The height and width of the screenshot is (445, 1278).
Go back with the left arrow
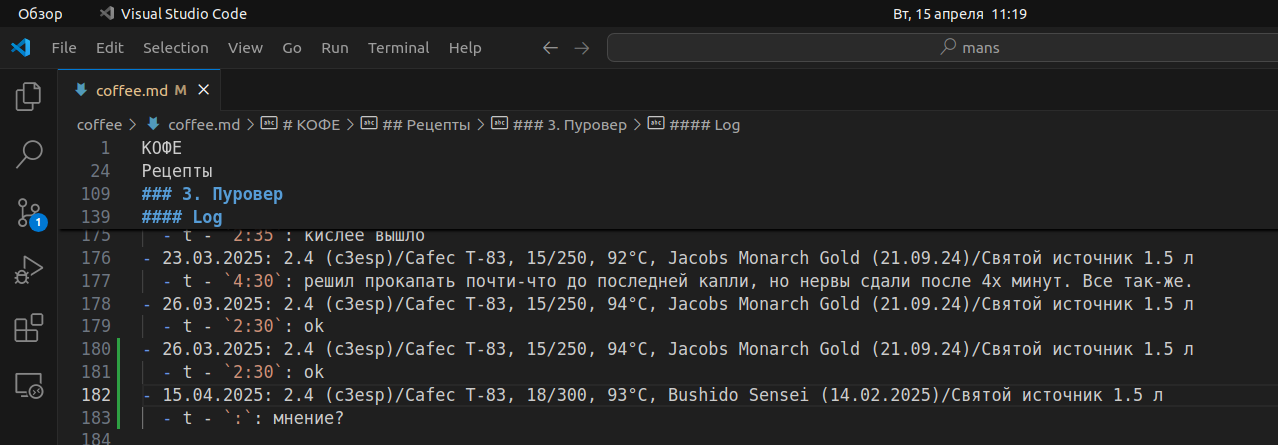(x=549, y=48)
